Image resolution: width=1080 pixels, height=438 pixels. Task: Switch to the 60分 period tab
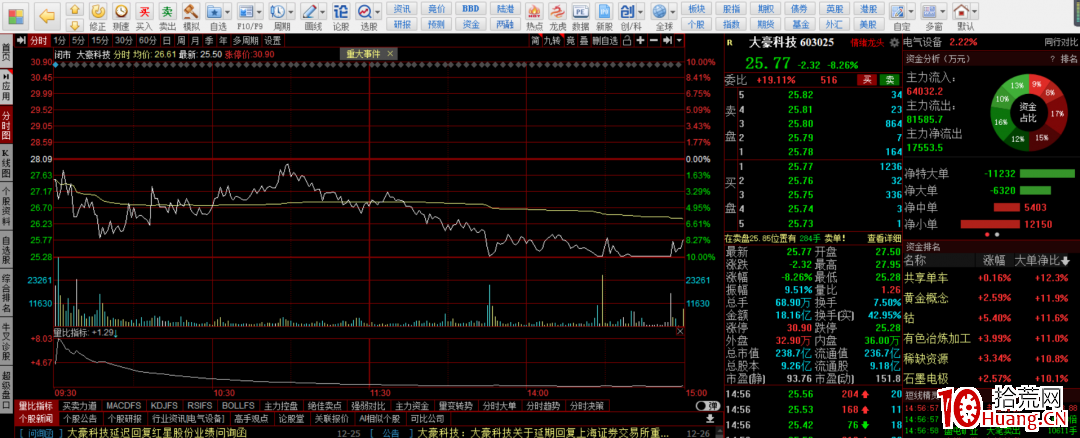(147, 41)
